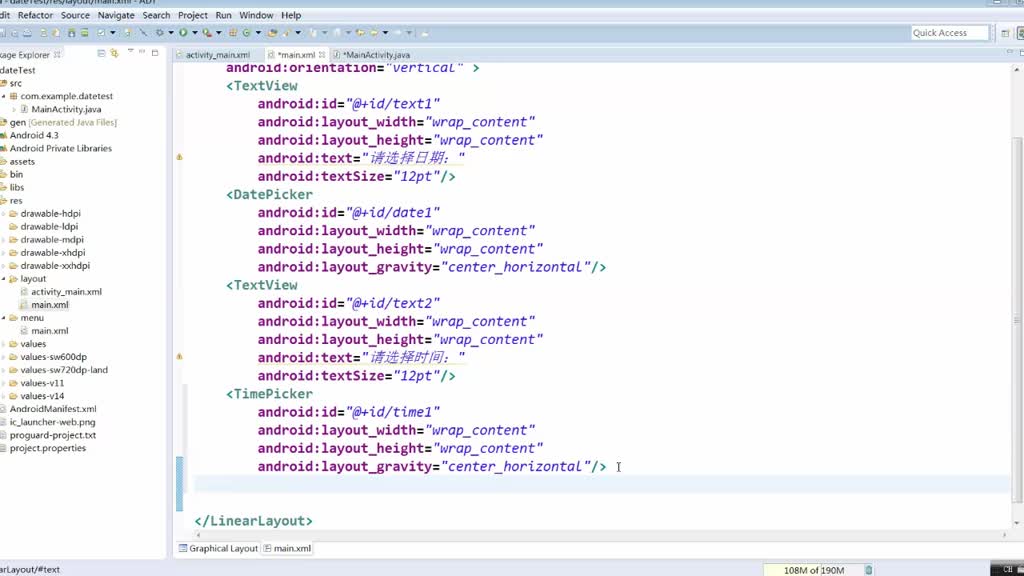Select the main.xml source bottom tab
The height and width of the screenshot is (576, 1024).
[x=287, y=549]
